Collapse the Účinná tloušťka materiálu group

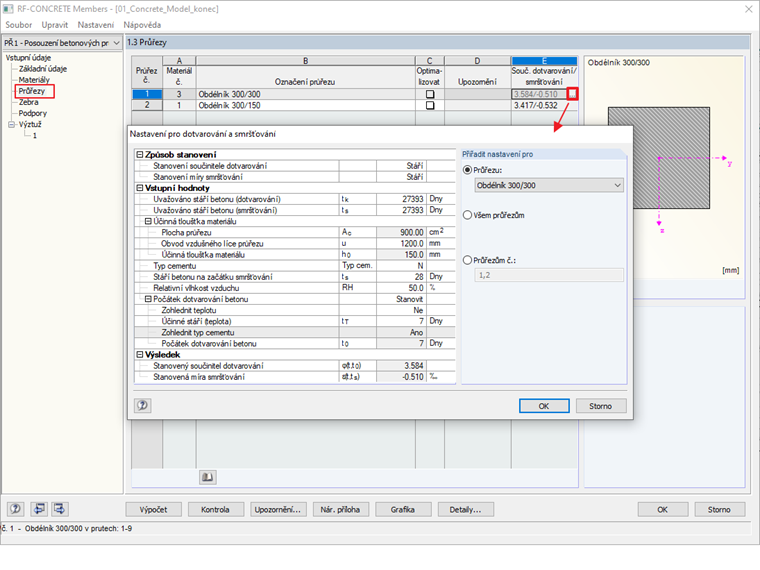tap(148, 221)
